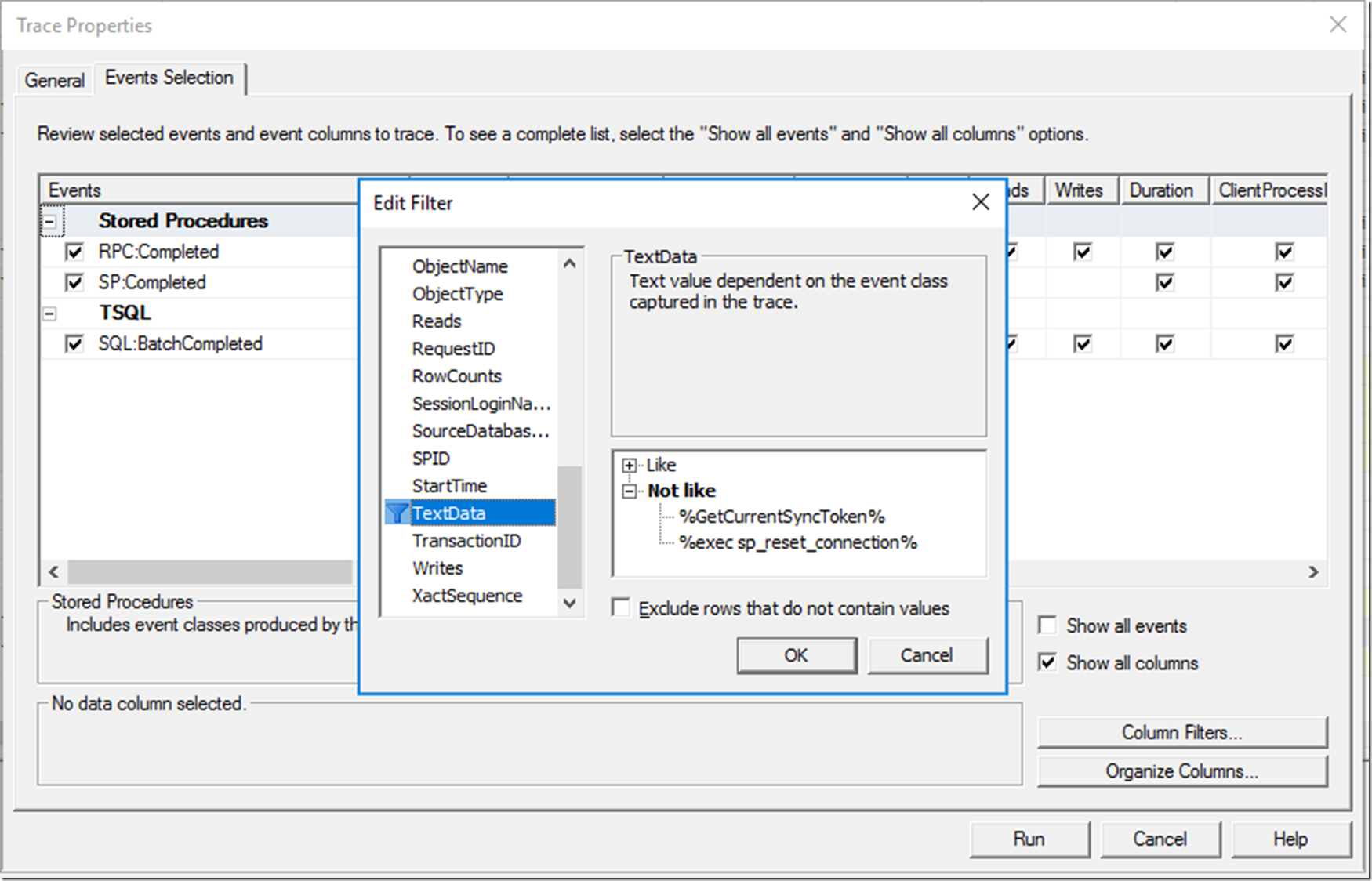The height and width of the screenshot is (881, 1372).
Task: Click the column list vertical scrollbar thumb
Action: click(569, 527)
